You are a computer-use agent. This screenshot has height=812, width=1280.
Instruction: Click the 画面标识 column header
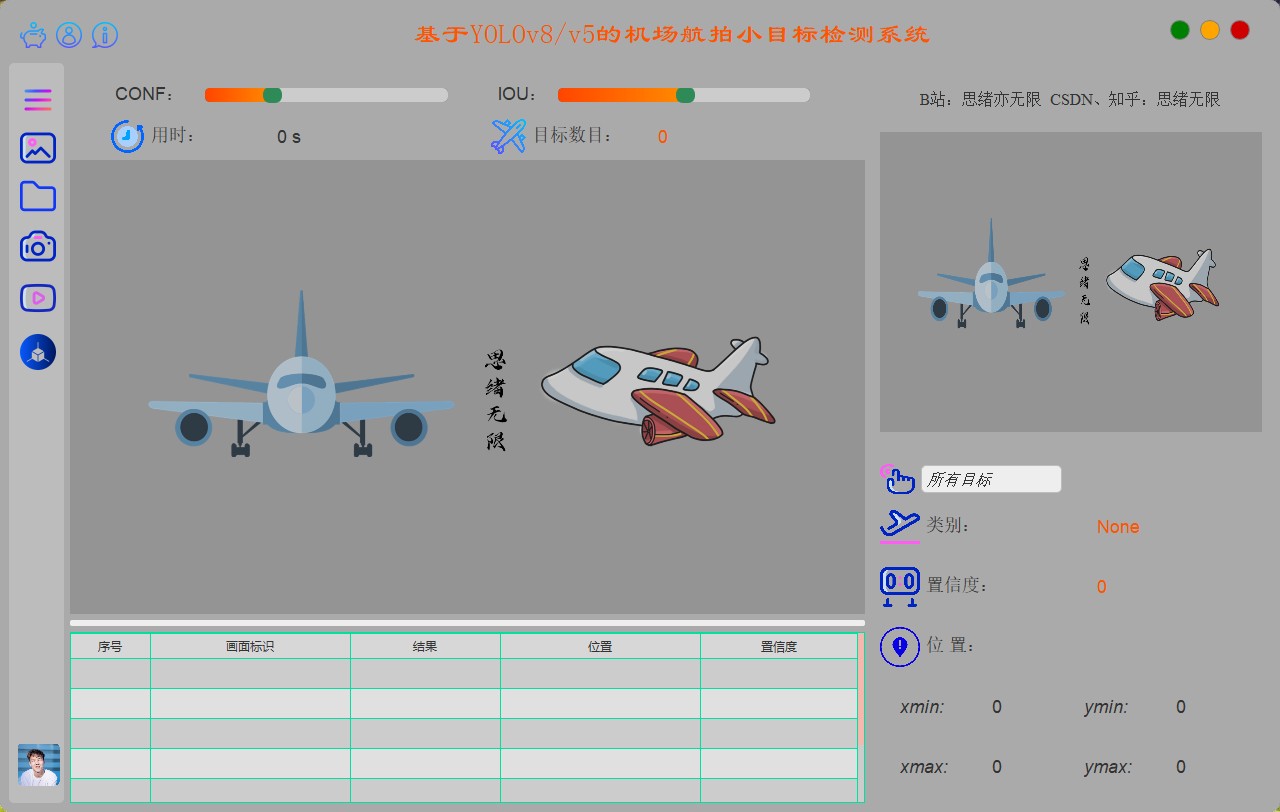point(250,647)
